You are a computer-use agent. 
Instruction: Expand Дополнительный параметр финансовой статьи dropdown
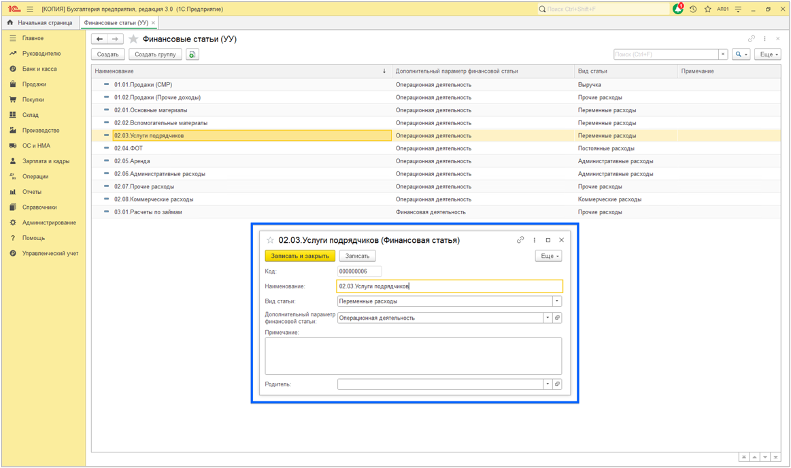(547, 318)
